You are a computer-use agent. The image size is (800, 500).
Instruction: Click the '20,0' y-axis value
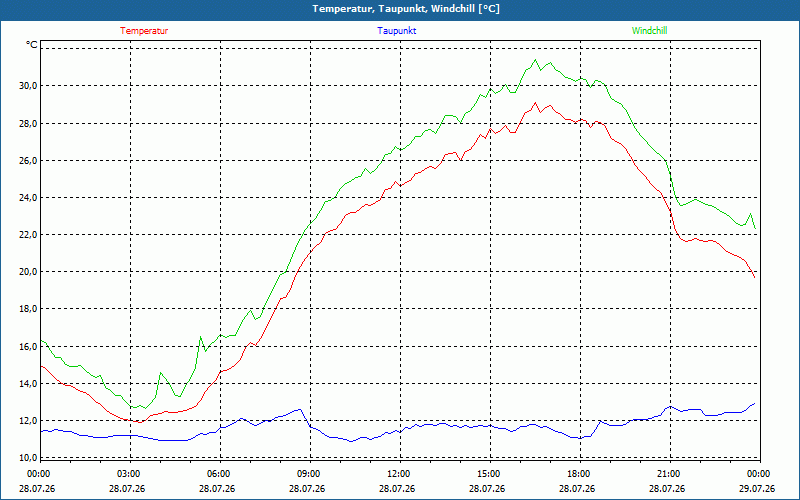pos(29,271)
